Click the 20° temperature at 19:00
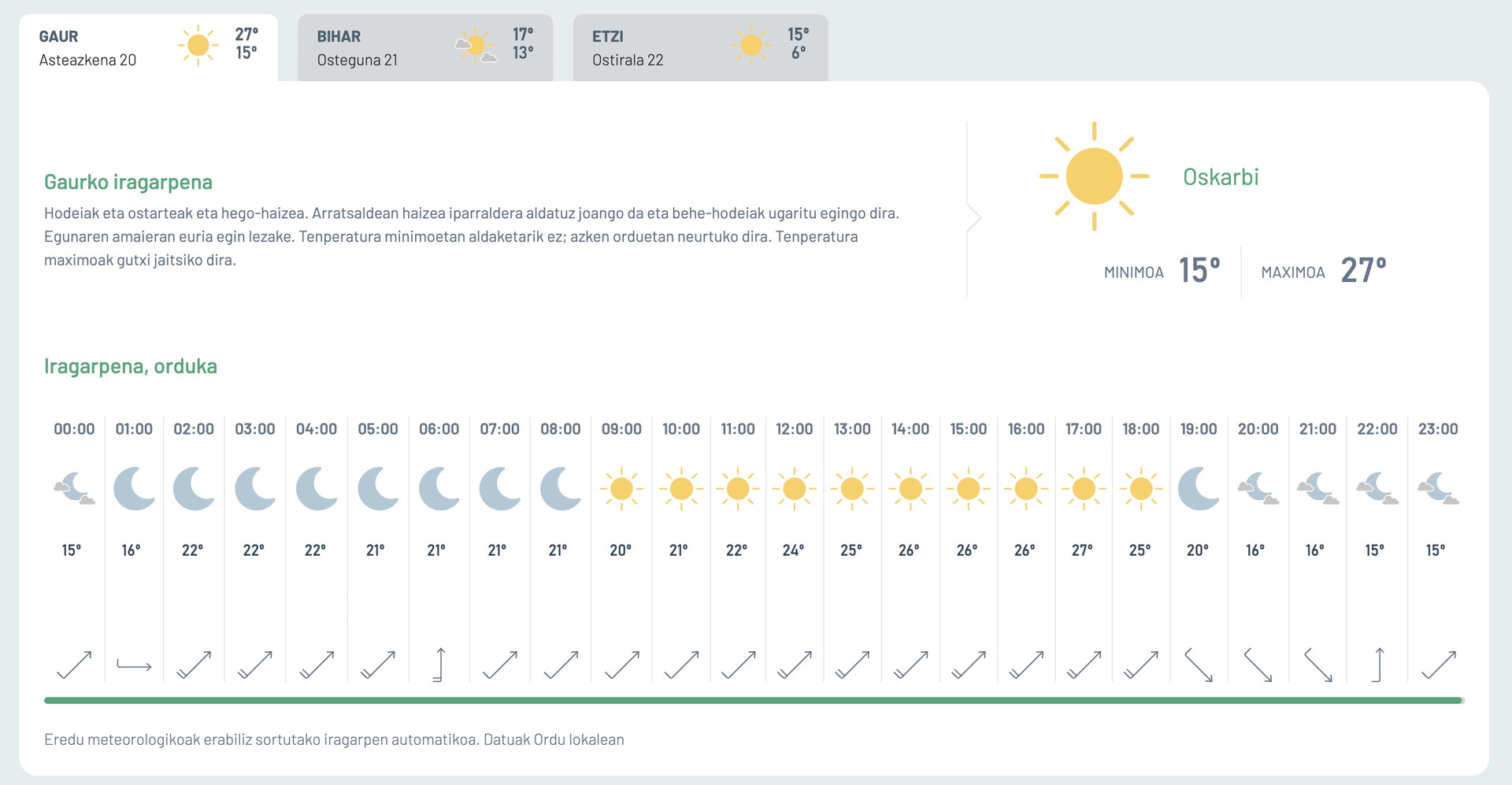 (1197, 550)
